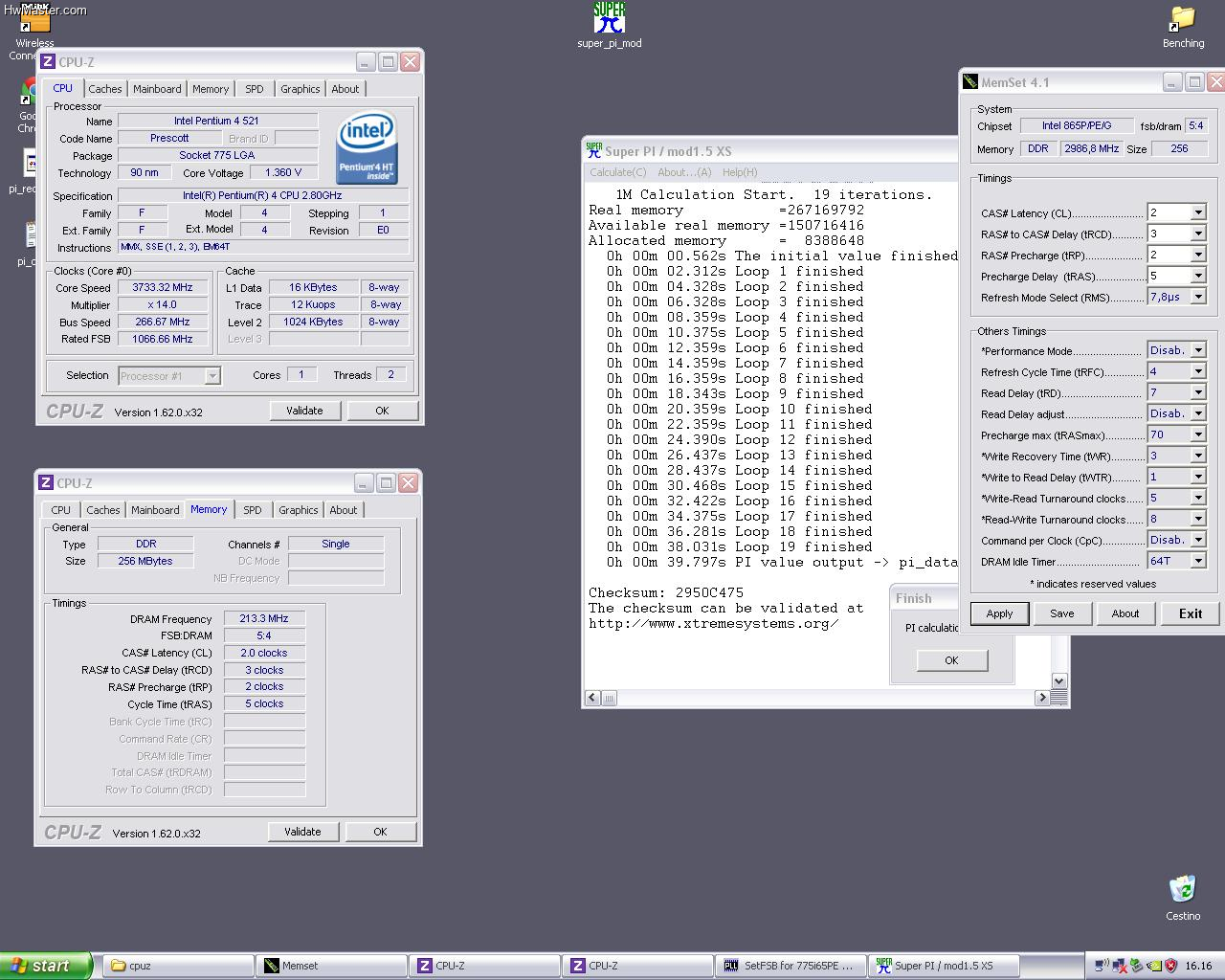Switch to Super PI taskbar button

click(945, 966)
